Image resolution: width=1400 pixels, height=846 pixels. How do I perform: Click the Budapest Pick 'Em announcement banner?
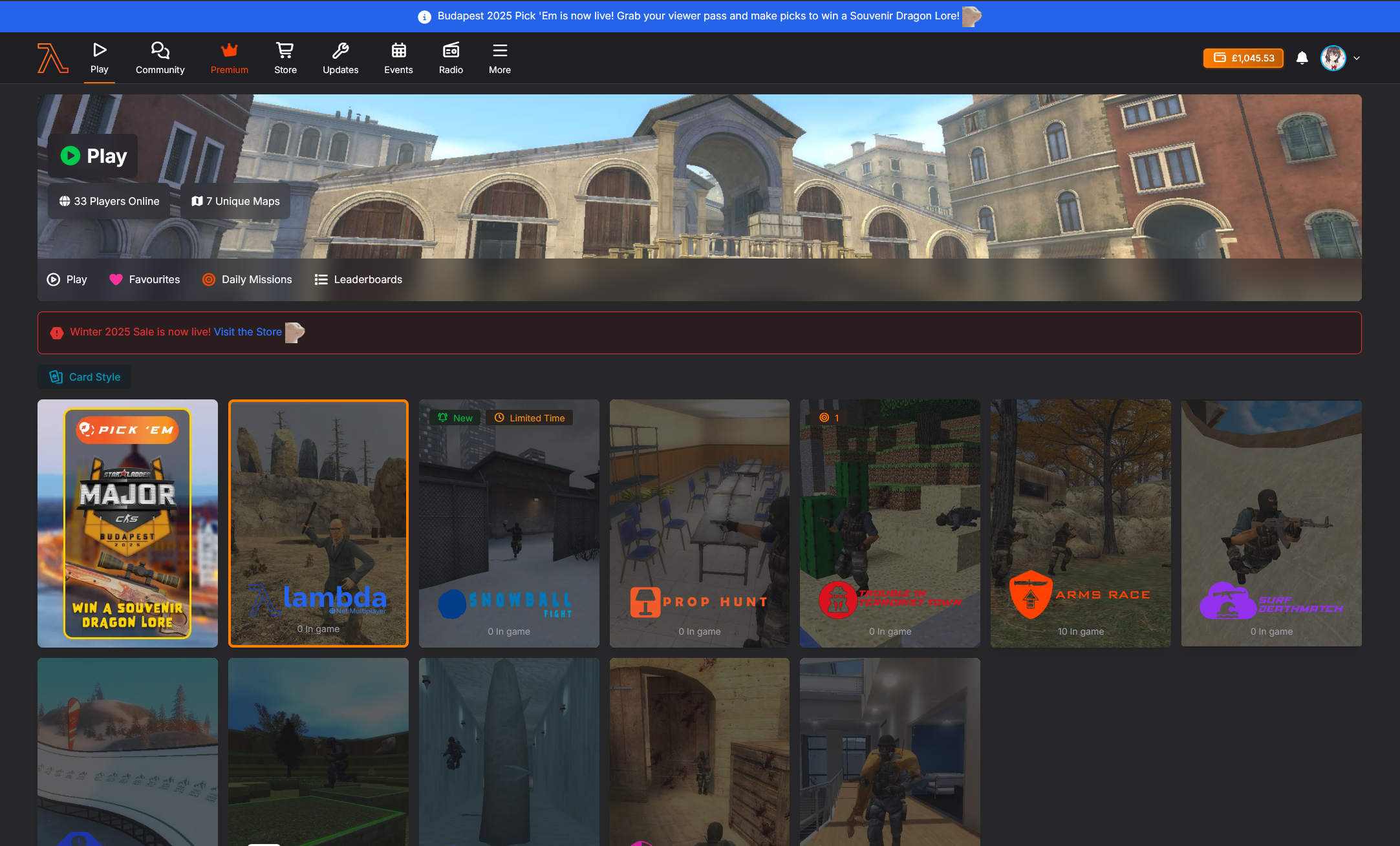pos(698,16)
